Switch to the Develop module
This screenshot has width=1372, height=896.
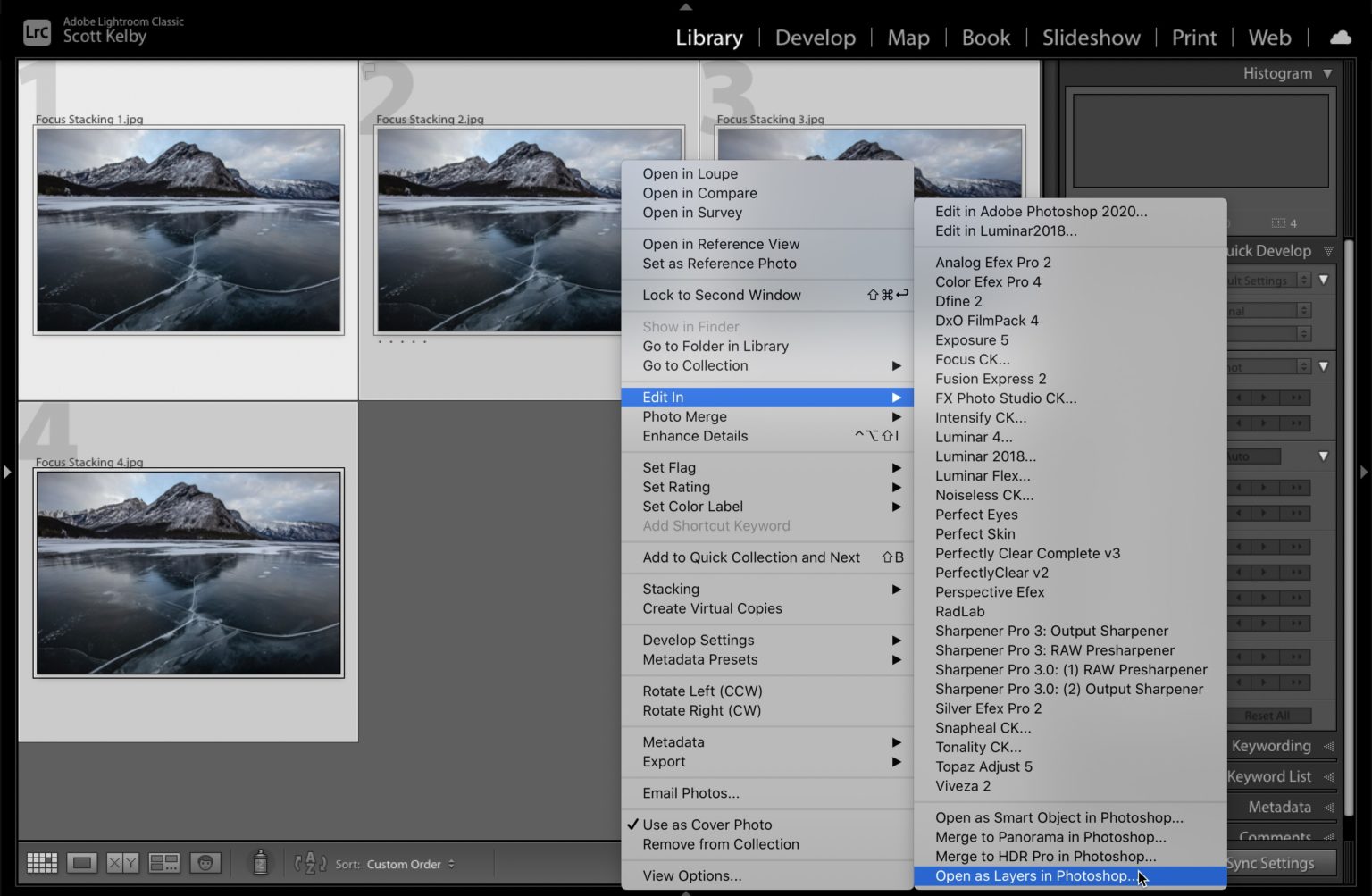point(815,38)
